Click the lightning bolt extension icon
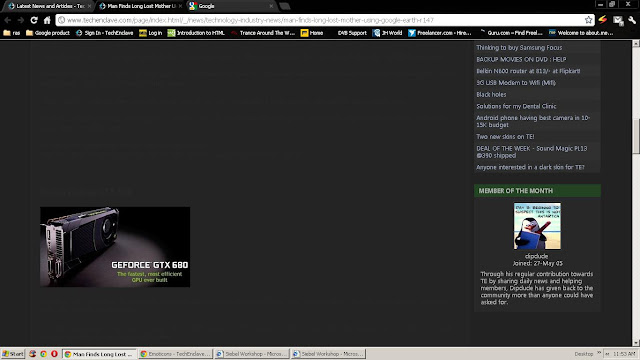The height and width of the screenshot is (360, 640). 603,20
